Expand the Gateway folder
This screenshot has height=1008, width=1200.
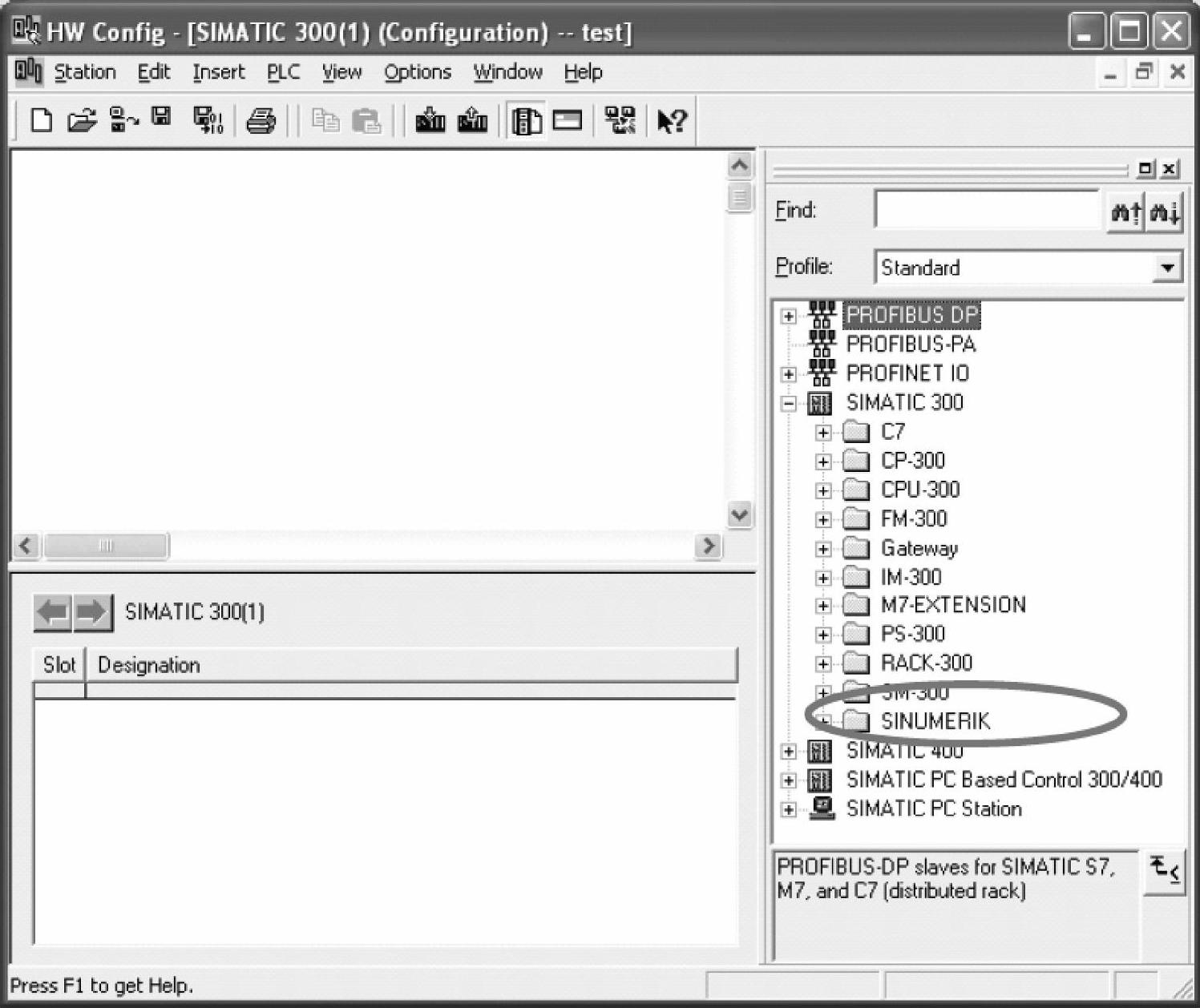[823, 549]
